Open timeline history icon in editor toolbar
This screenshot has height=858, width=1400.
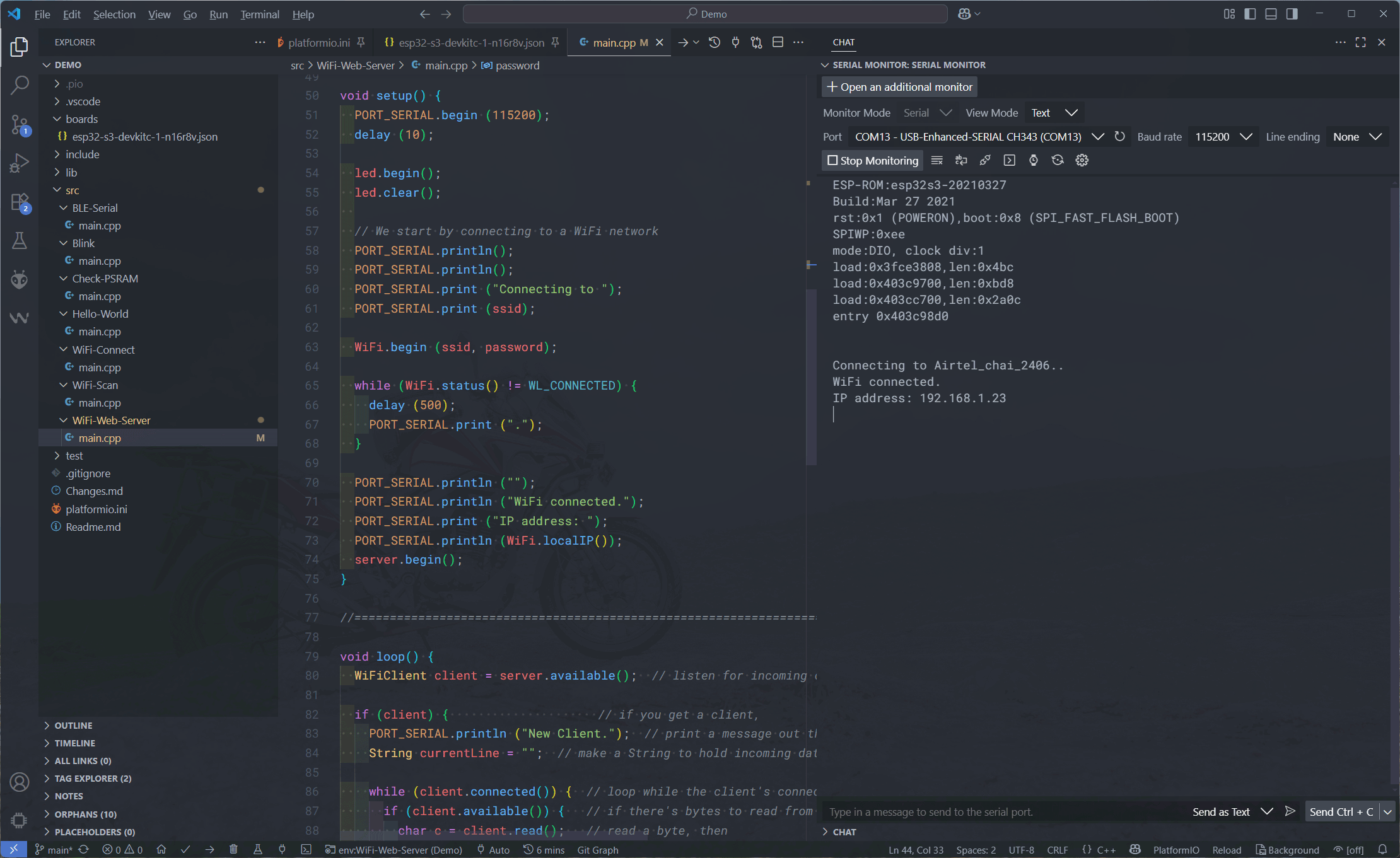(714, 42)
